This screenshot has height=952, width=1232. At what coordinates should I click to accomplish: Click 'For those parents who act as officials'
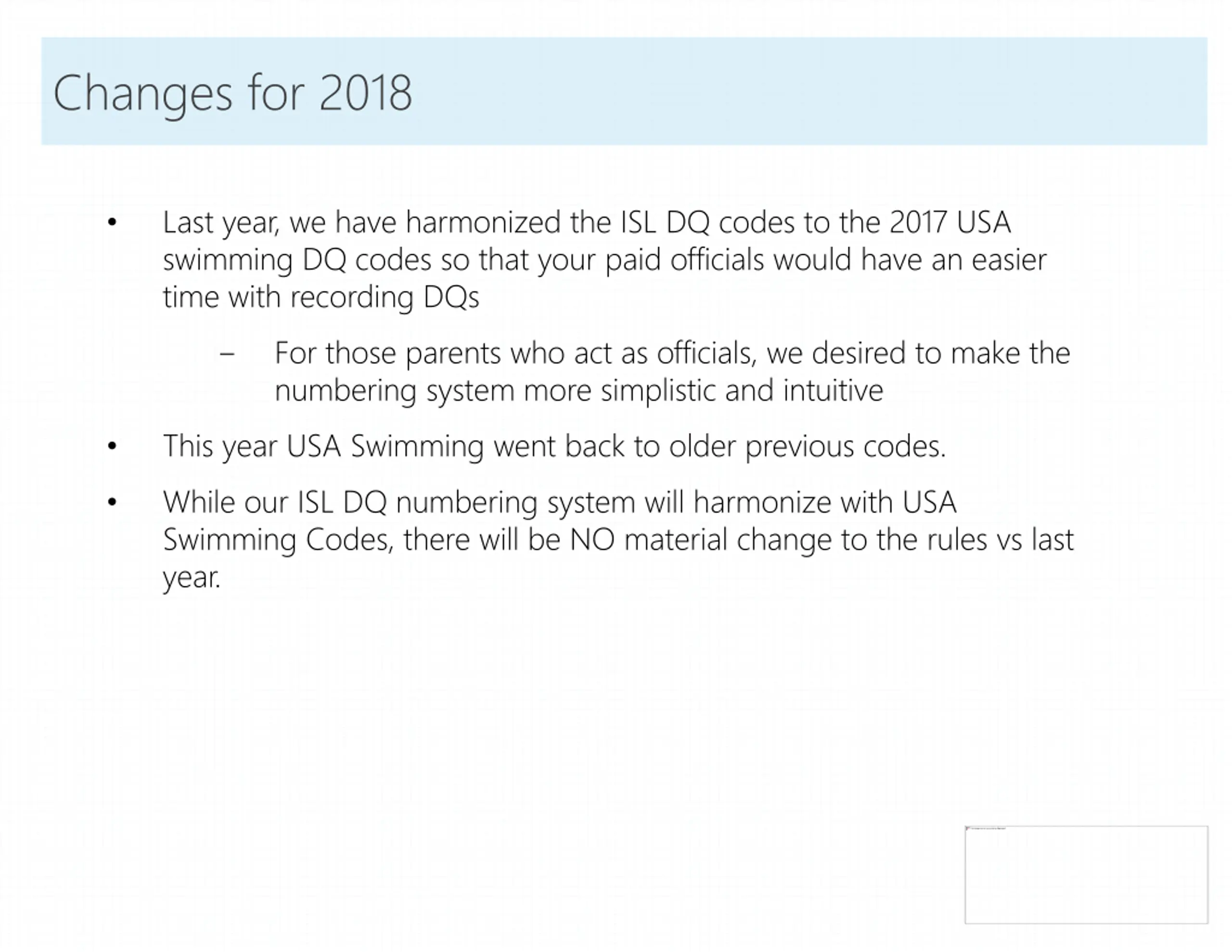pos(515,353)
